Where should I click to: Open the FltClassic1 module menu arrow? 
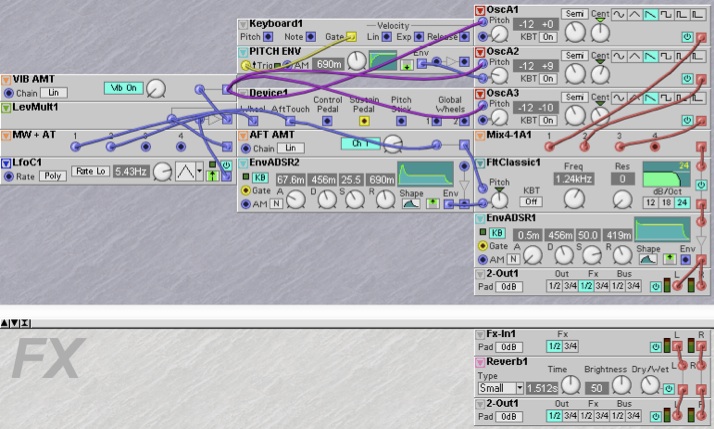click(480, 161)
